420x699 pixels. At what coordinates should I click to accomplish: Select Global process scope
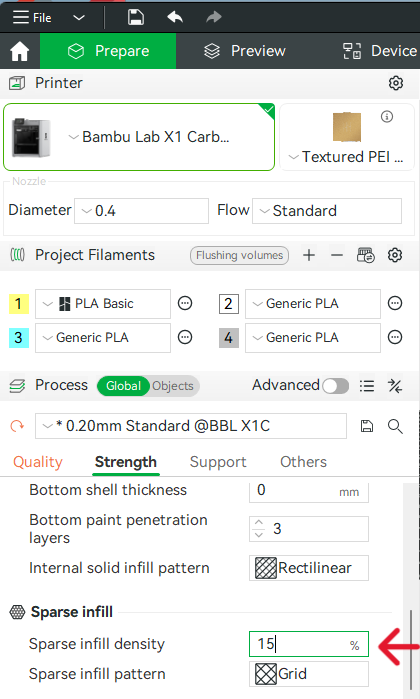124,386
